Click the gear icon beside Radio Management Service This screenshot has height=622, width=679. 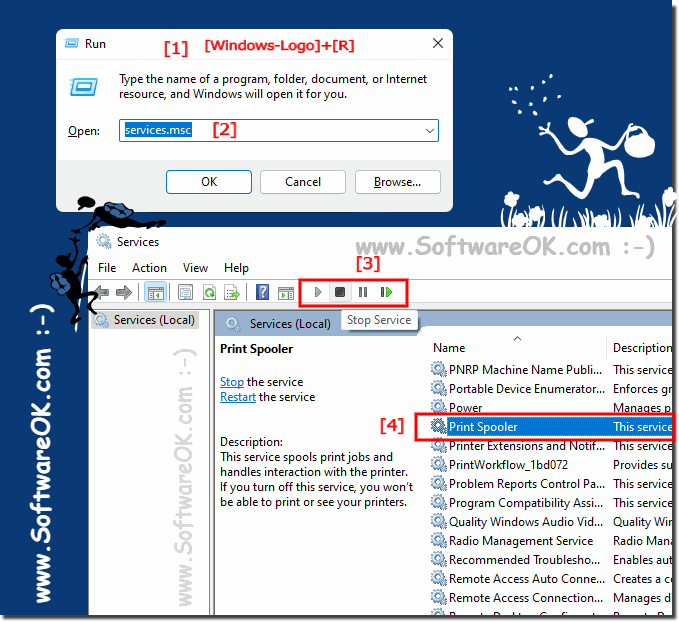coord(439,541)
